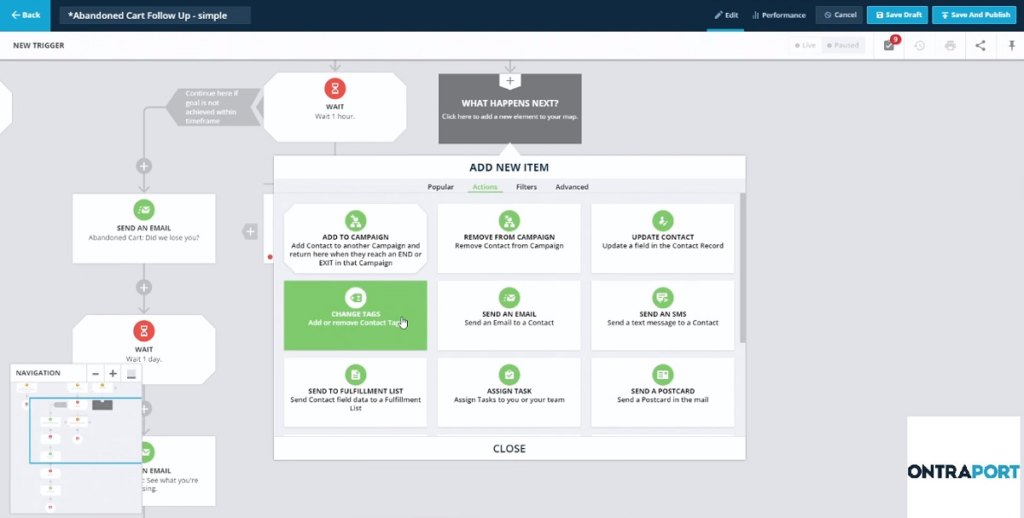Click the campaign name input field

(x=155, y=15)
